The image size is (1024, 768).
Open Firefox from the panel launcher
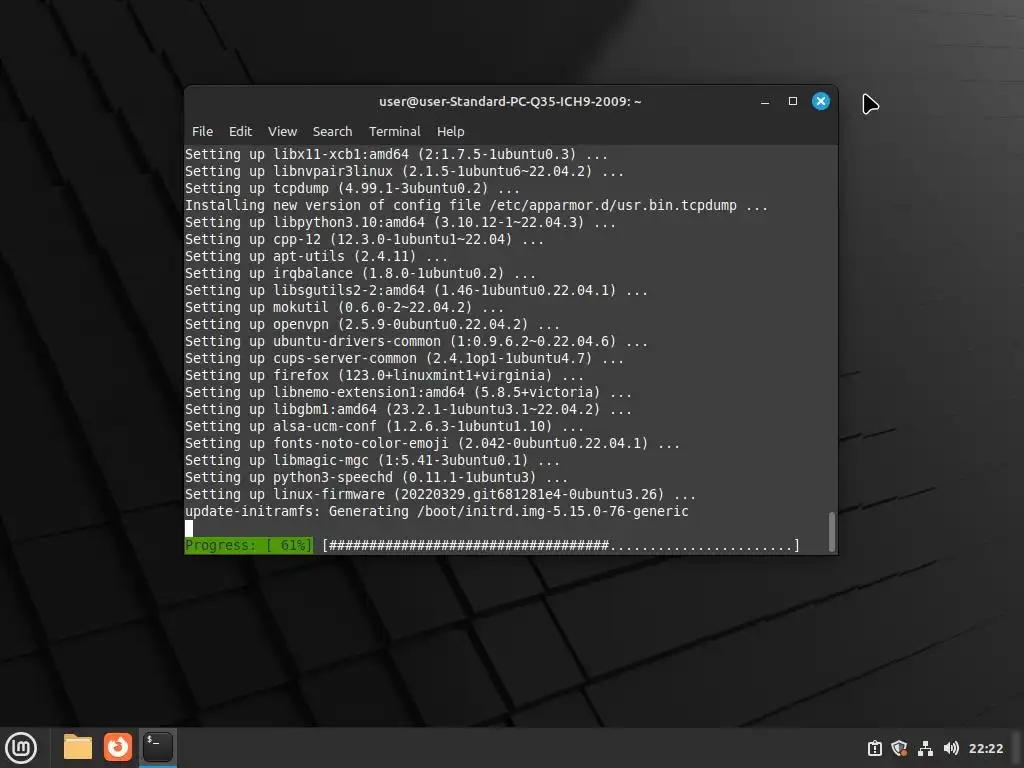coord(118,747)
